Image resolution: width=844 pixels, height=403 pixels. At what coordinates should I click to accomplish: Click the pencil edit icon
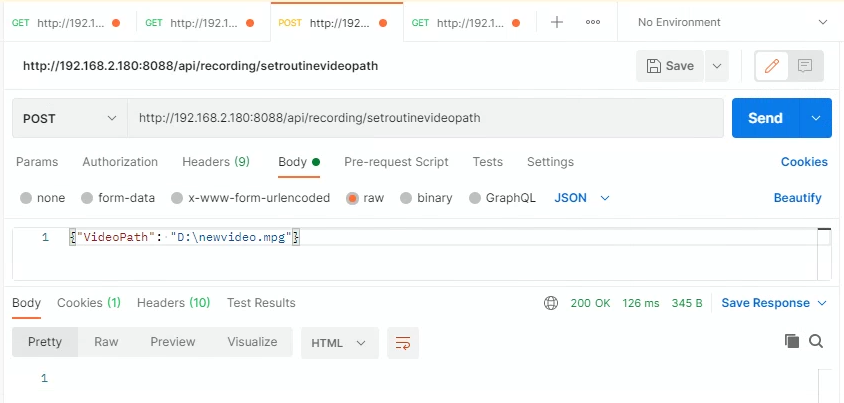[x=771, y=66]
